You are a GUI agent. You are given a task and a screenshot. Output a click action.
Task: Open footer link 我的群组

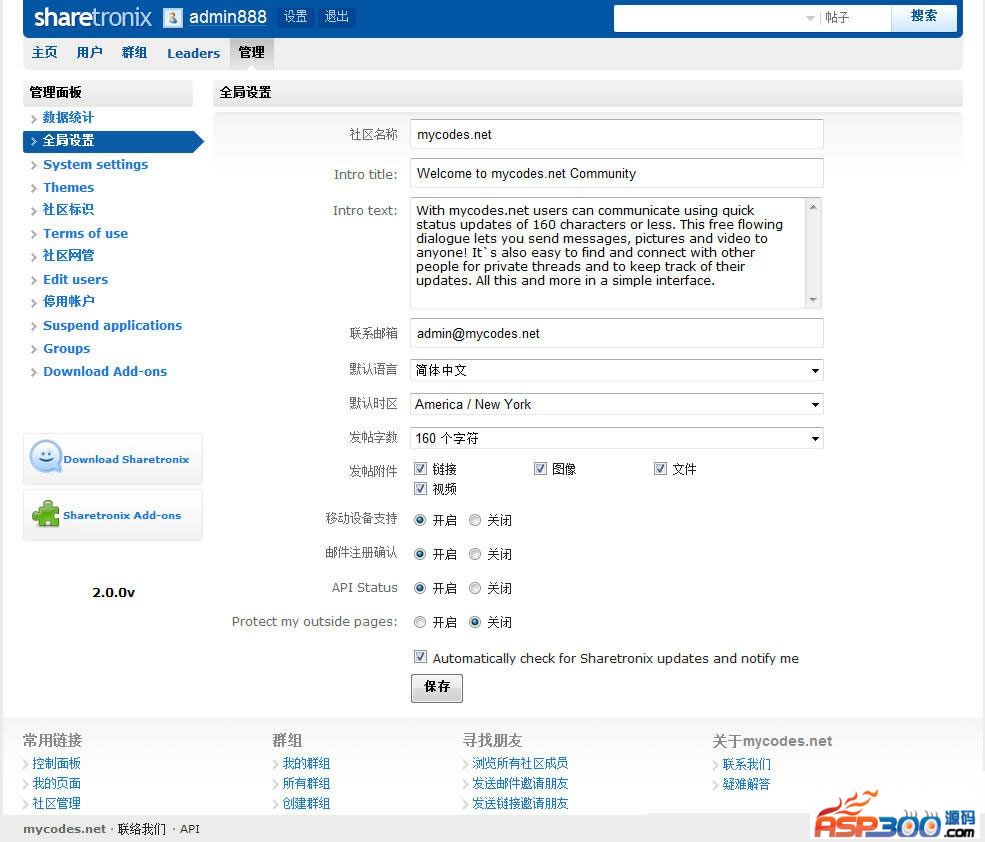click(306, 763)
